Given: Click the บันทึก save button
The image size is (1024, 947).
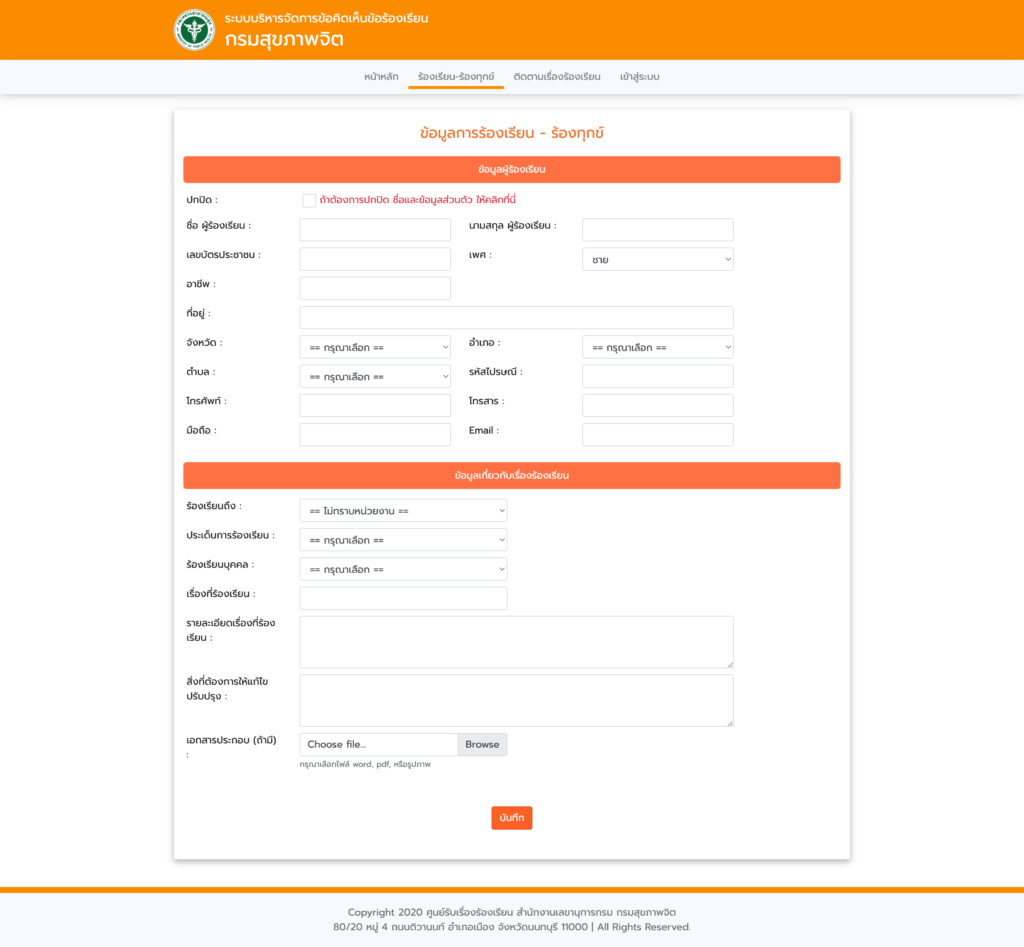Looking at the screenshot, I should (x=511, y=818).
